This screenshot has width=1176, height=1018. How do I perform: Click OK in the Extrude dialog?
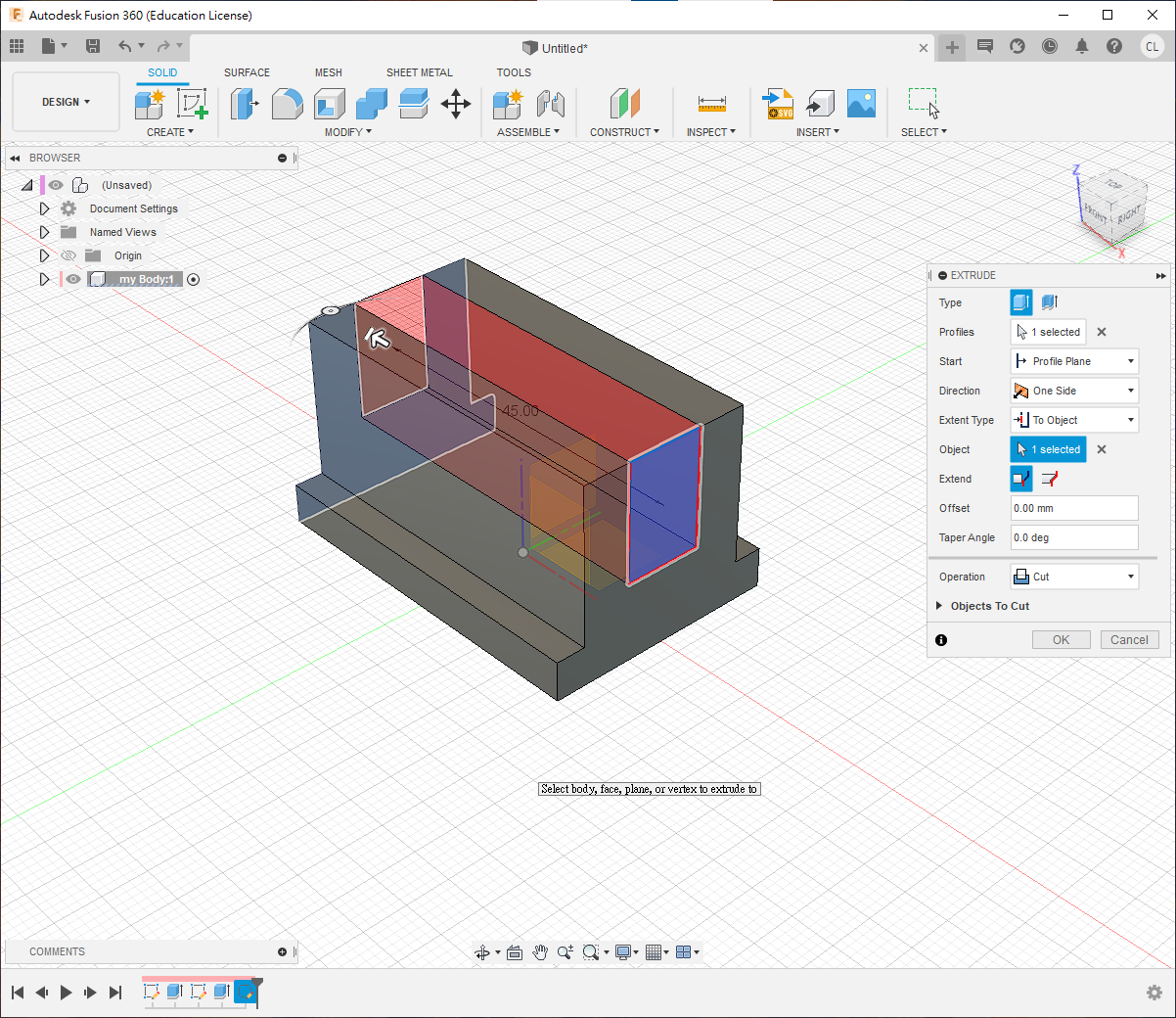click(1061, 639)
